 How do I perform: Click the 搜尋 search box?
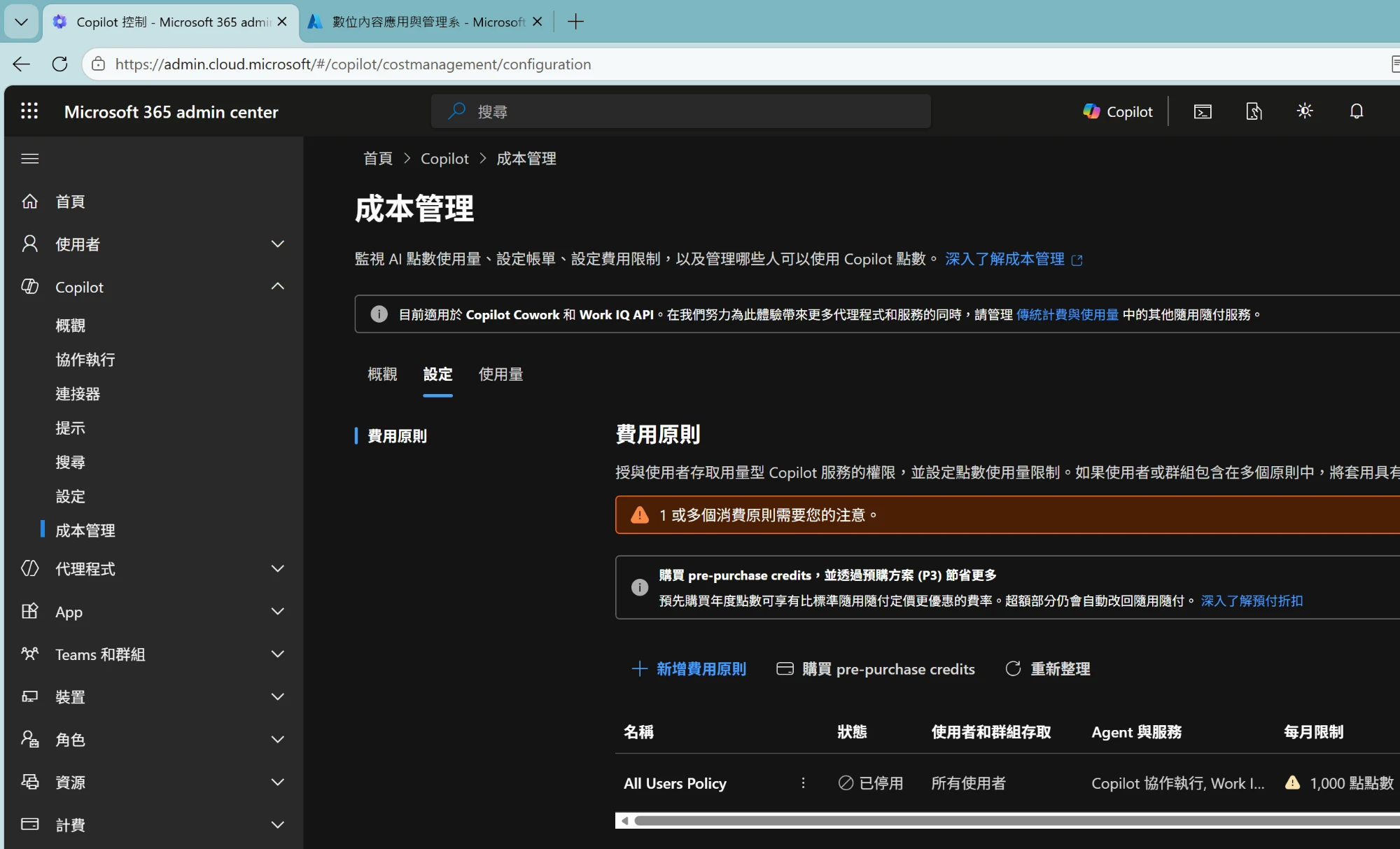pos(680,111)
